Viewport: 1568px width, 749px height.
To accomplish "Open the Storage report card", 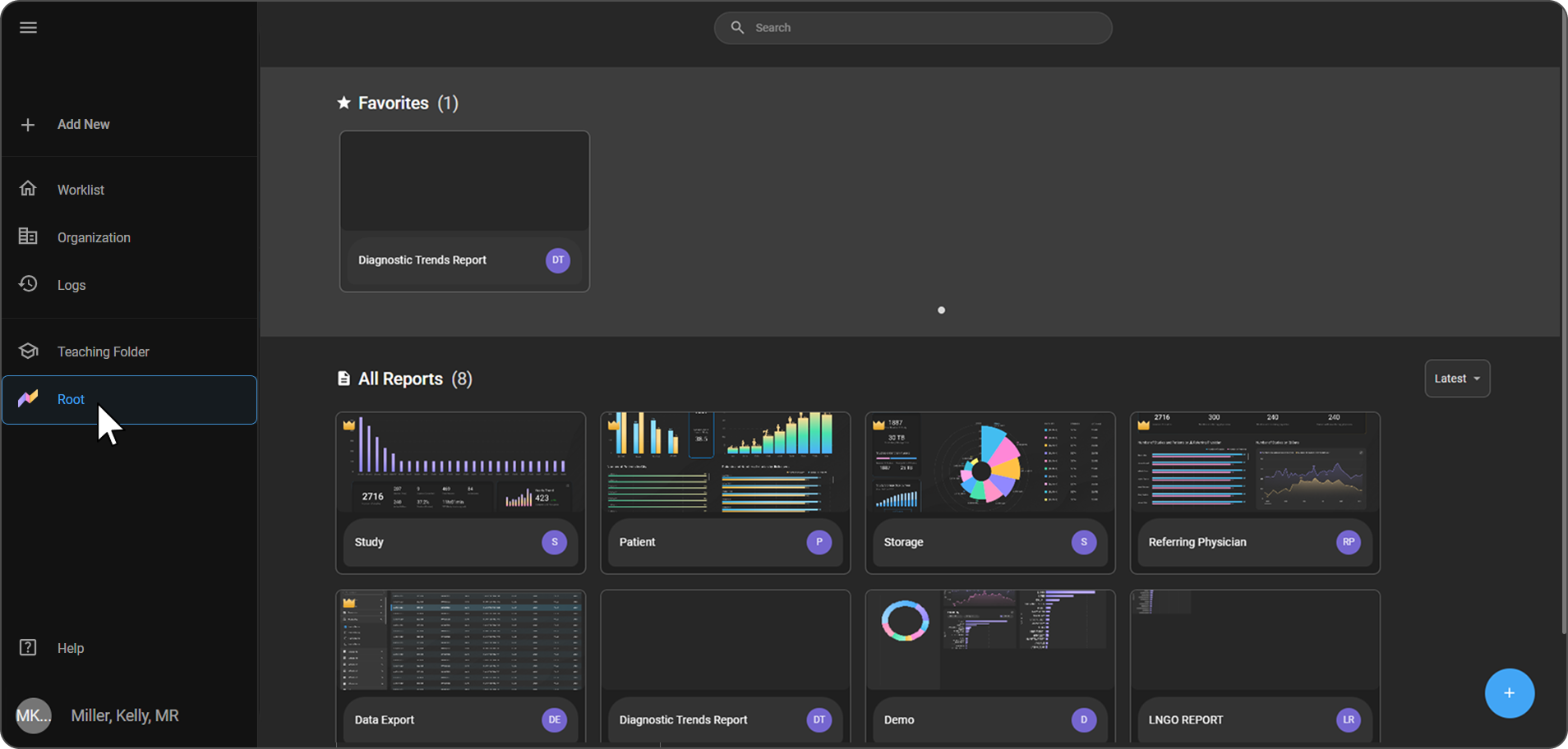I will pyautogui.click(x=989, y=493).
